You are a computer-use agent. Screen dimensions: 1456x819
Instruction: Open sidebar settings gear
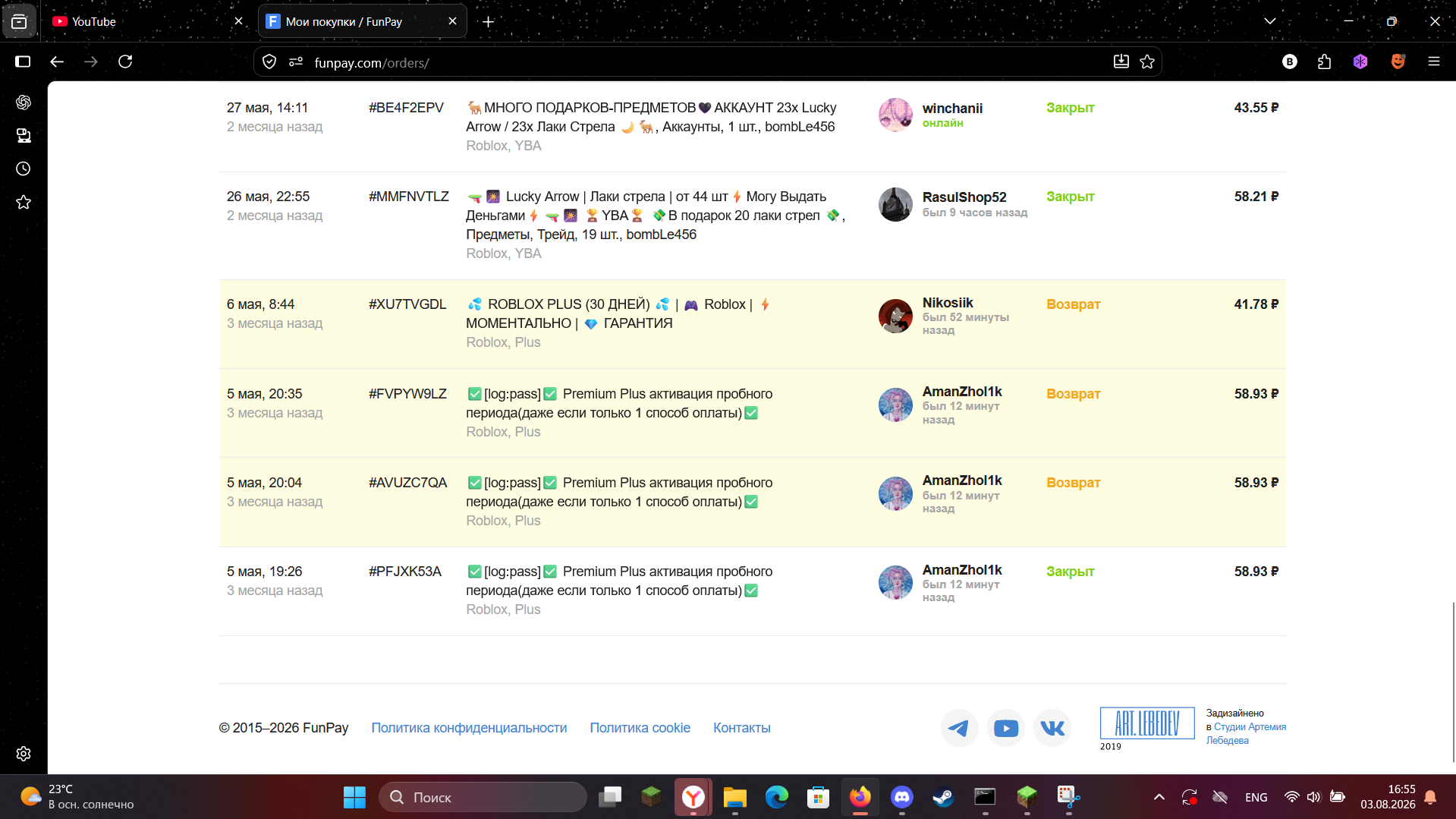point(24,754)
